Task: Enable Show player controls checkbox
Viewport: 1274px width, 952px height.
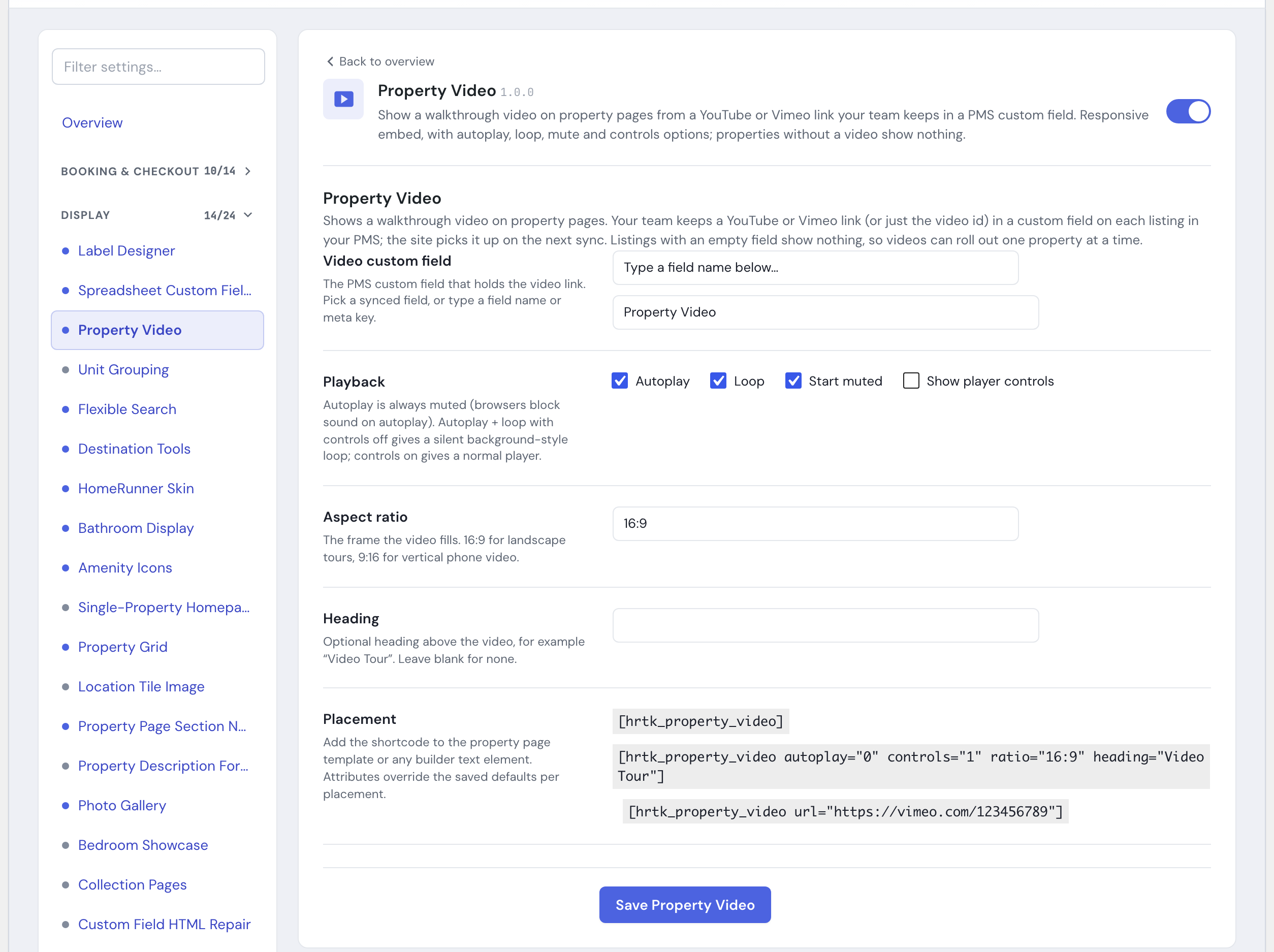Action: pos(911,382)
